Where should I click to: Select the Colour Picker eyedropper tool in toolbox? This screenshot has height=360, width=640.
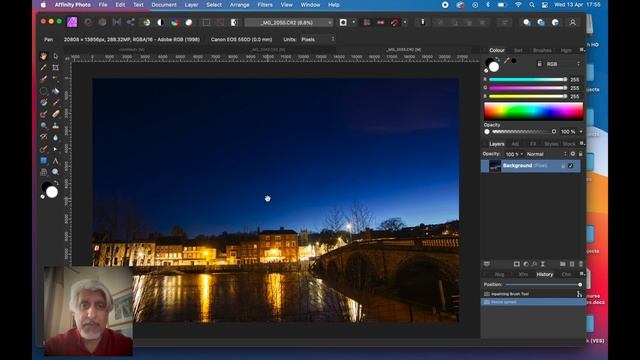pyautogui.click(x=44, y=67)
